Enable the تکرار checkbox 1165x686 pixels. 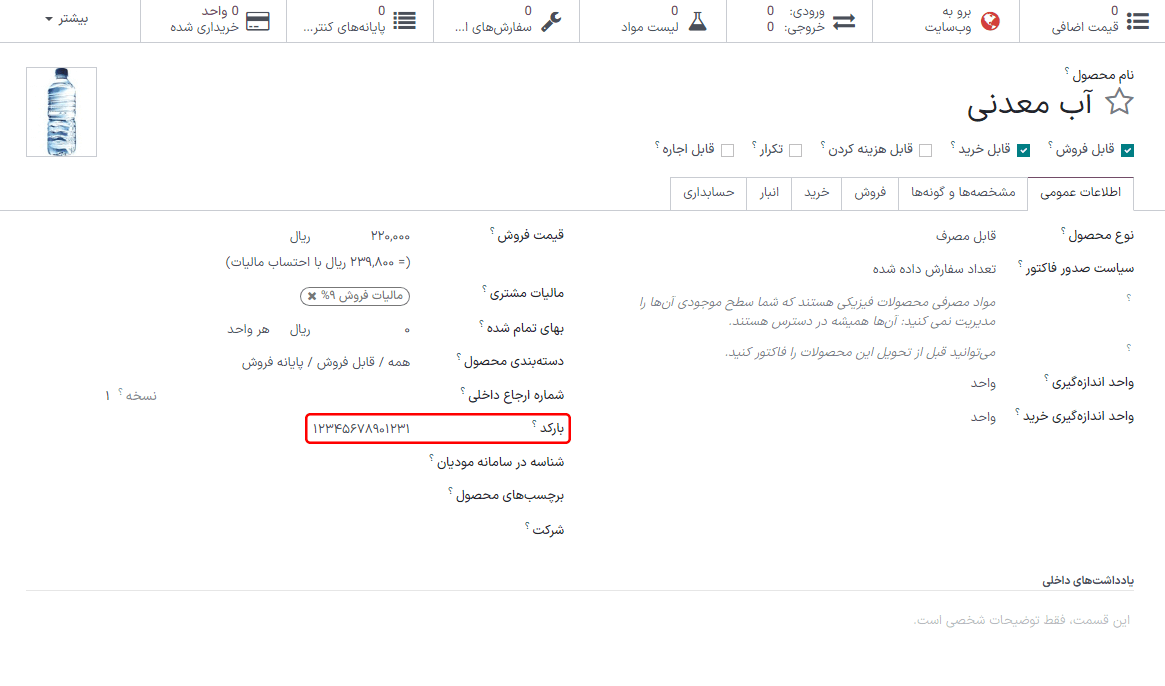tap(795, 150)
